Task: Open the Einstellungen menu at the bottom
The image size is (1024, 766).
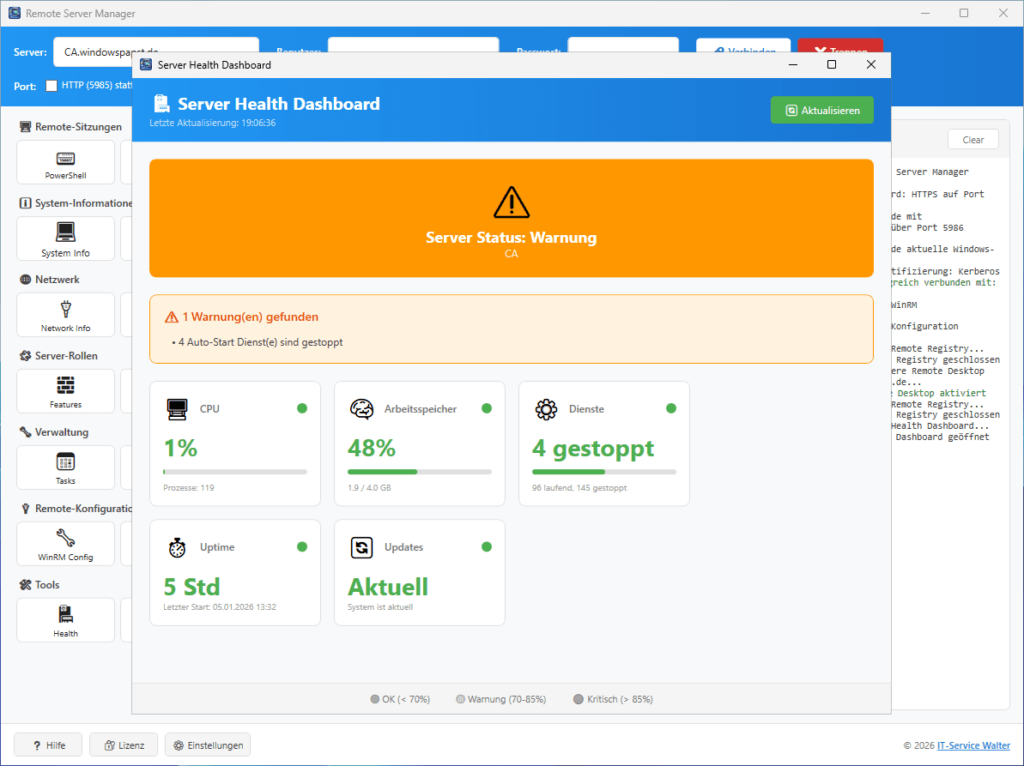Action: coord(207,744)
